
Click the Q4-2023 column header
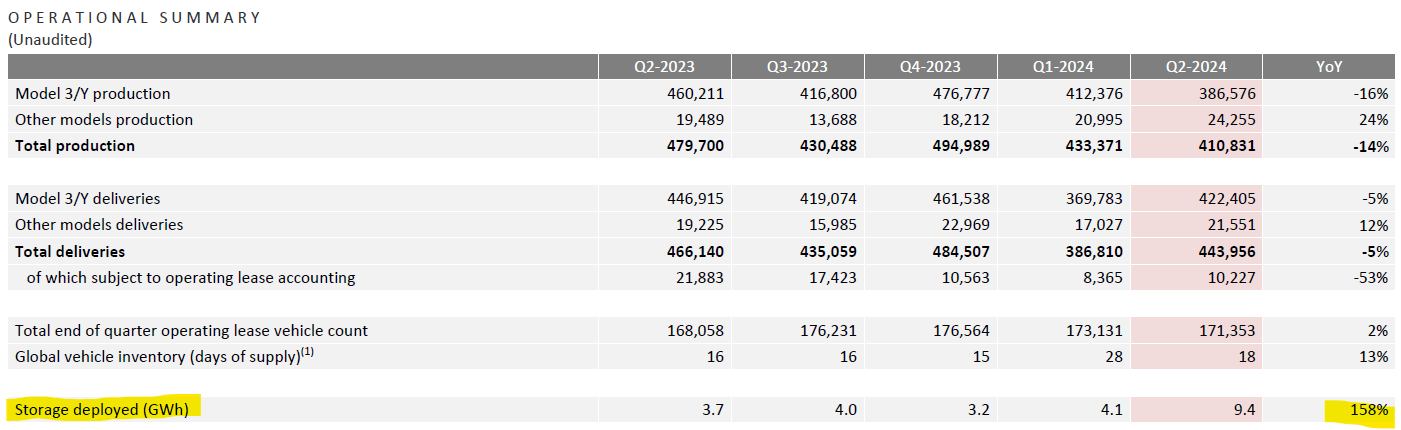pos(930,67)
